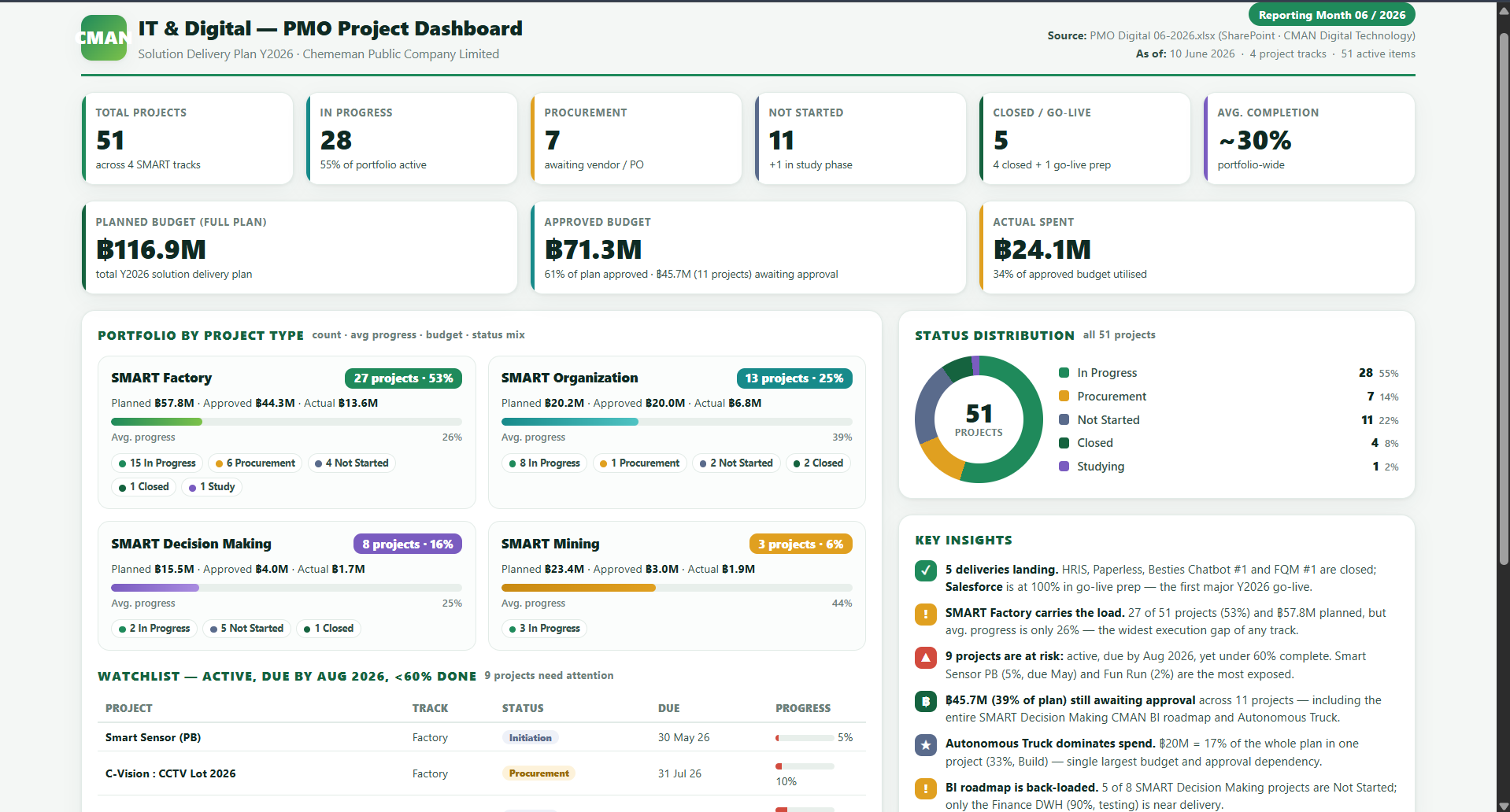The height and width of the screenshot is (812, 1510).
Task: Click the Source PMO Digital 06-2026.xlsx text
Action: 1231,35
